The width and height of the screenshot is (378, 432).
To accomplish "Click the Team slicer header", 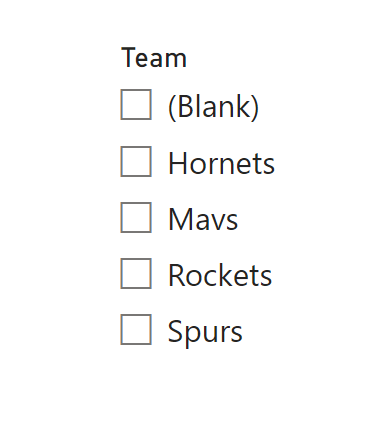I will 154,58.
